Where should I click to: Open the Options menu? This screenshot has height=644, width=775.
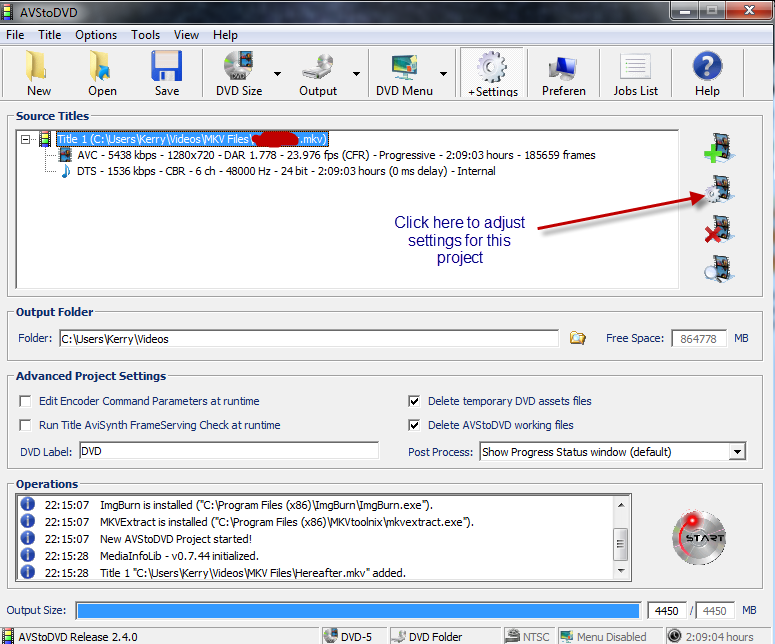point(96,35)
